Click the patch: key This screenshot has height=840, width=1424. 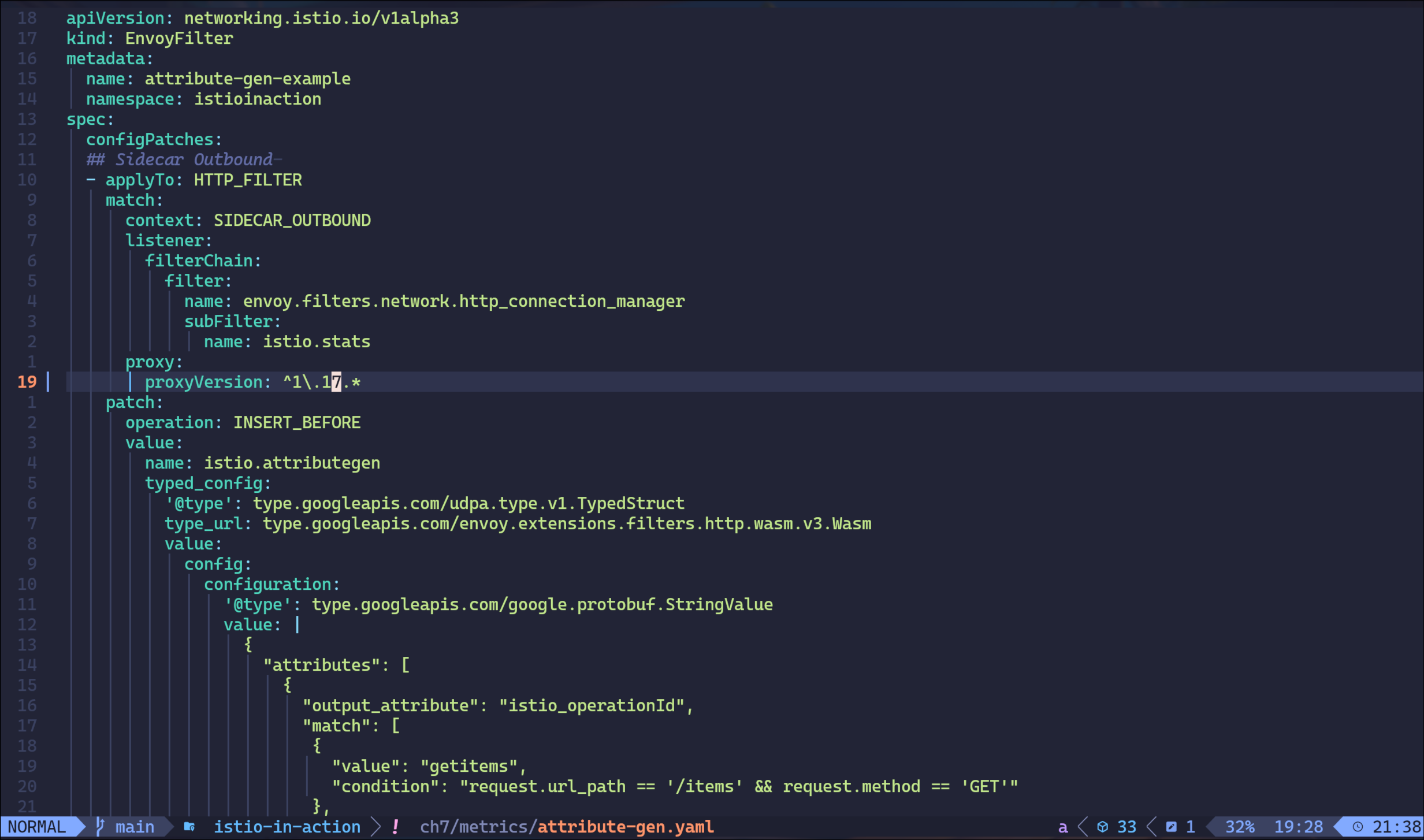tap(135, 402)
